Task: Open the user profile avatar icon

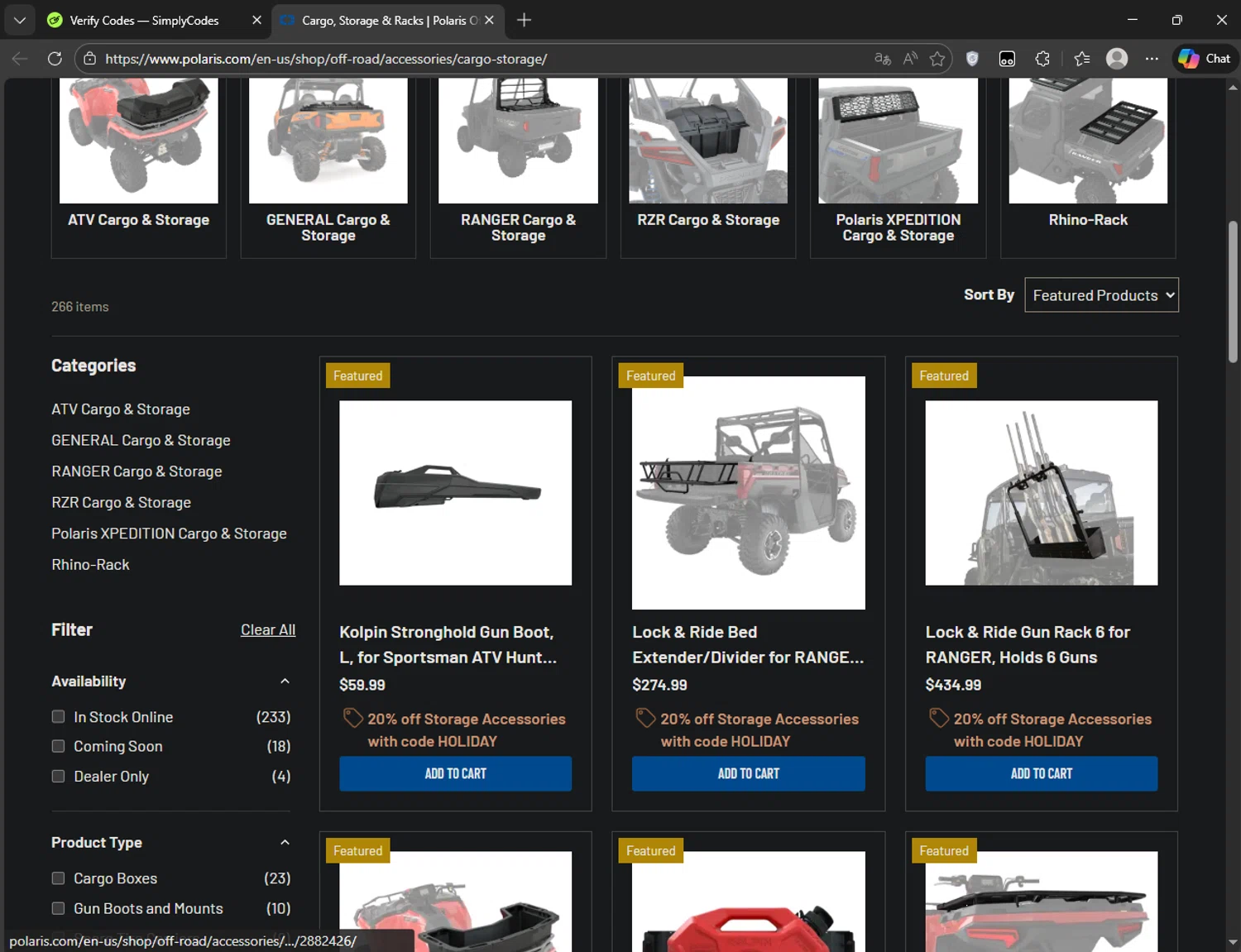Action: click(x=1117, y=59)
